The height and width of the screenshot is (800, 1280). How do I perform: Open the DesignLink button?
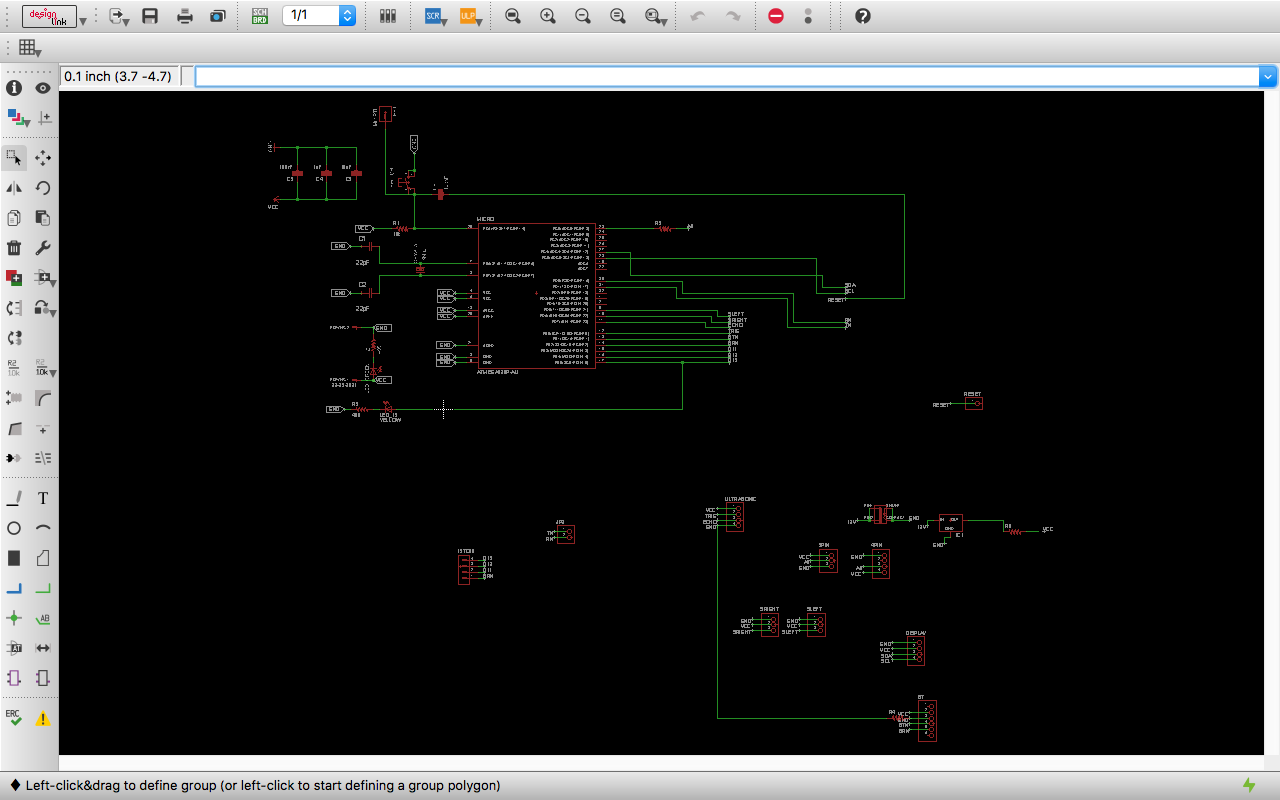pyautogui.click(x=49, y=16)
